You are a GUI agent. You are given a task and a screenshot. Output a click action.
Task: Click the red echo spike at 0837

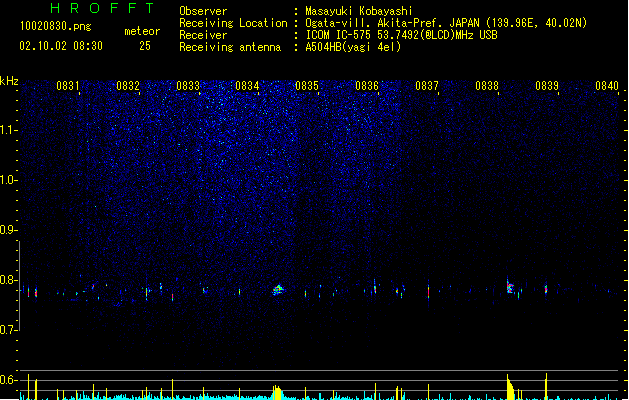(x=428, y=292)
